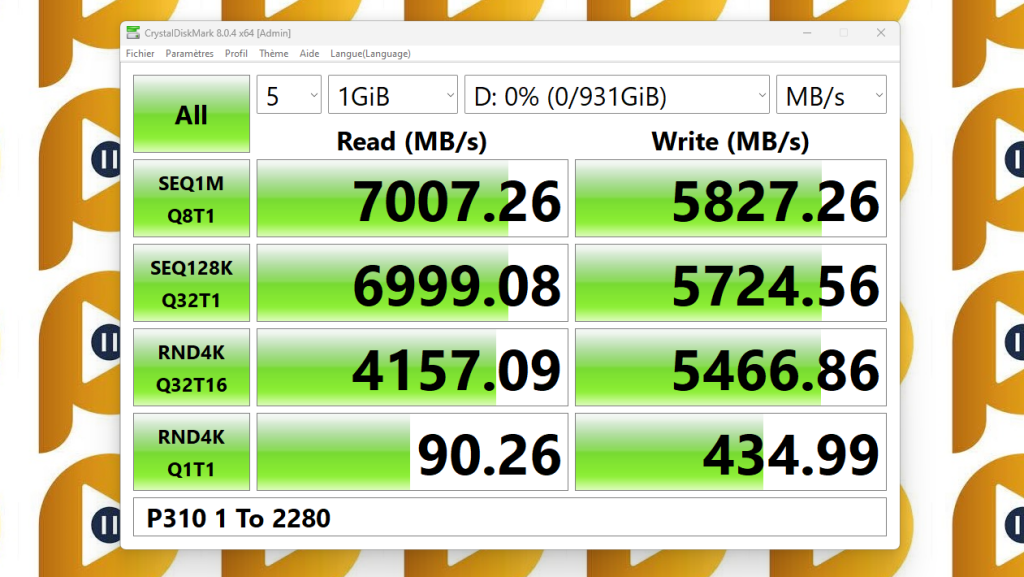Open the Thème menu
The image size is (1024, 577).
tap(274, 54)
